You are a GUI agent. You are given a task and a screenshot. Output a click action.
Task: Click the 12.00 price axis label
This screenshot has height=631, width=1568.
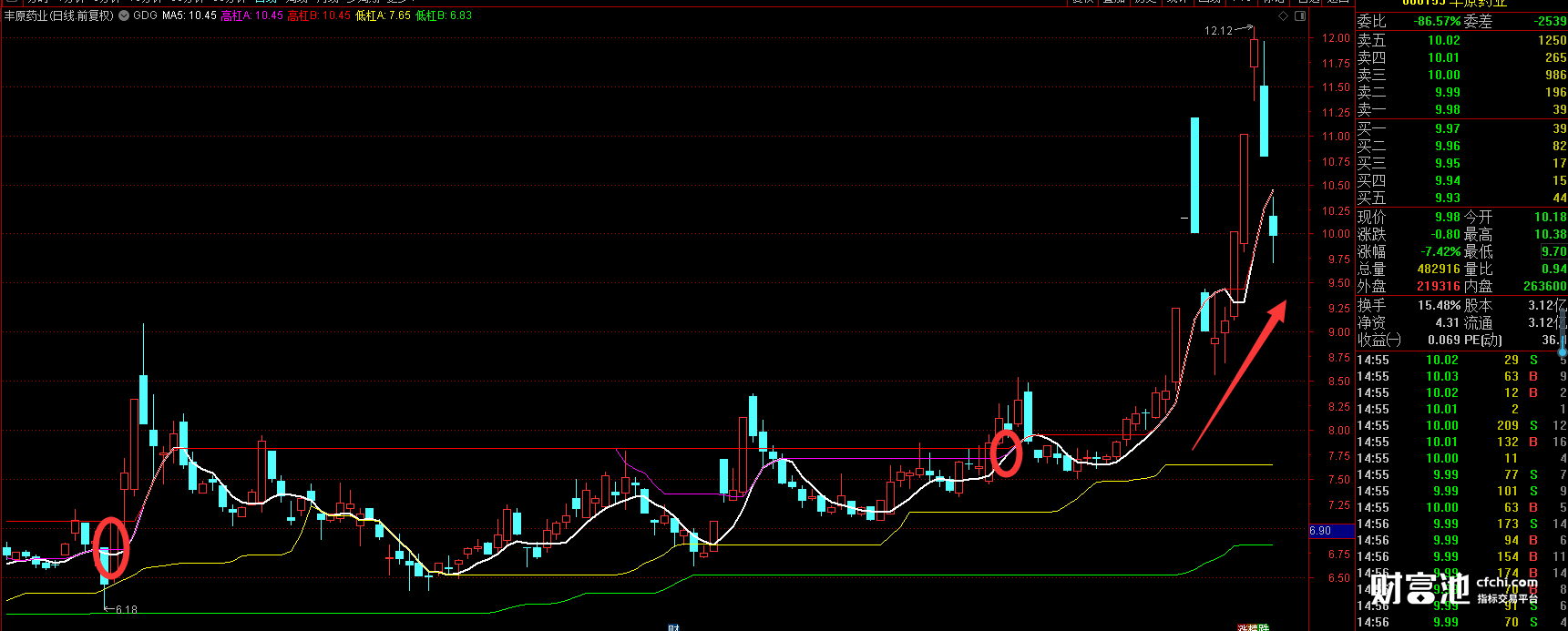pos(1336,38)
